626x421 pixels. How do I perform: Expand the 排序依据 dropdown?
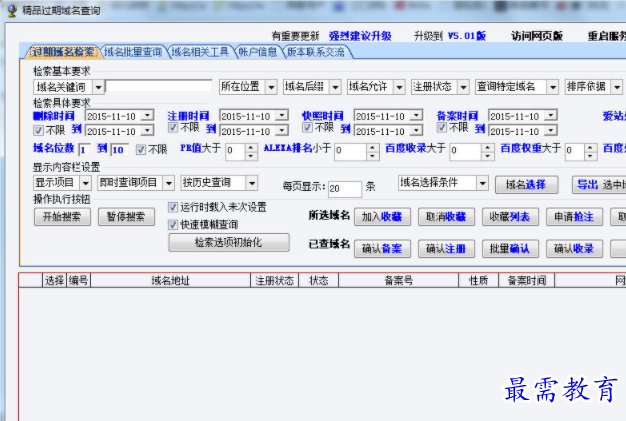(x=617, y=87)
